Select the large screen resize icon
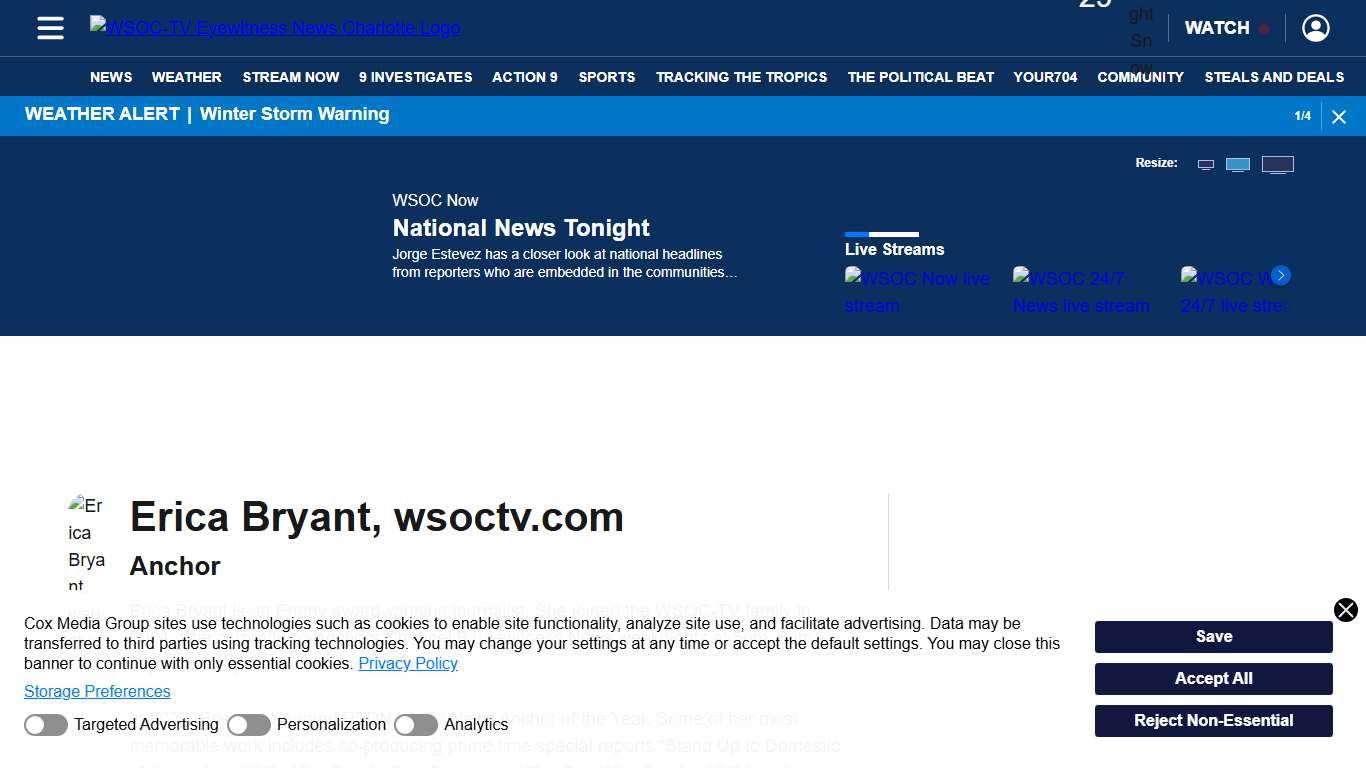This screenshot has width=1366, height=768. 1277,163
